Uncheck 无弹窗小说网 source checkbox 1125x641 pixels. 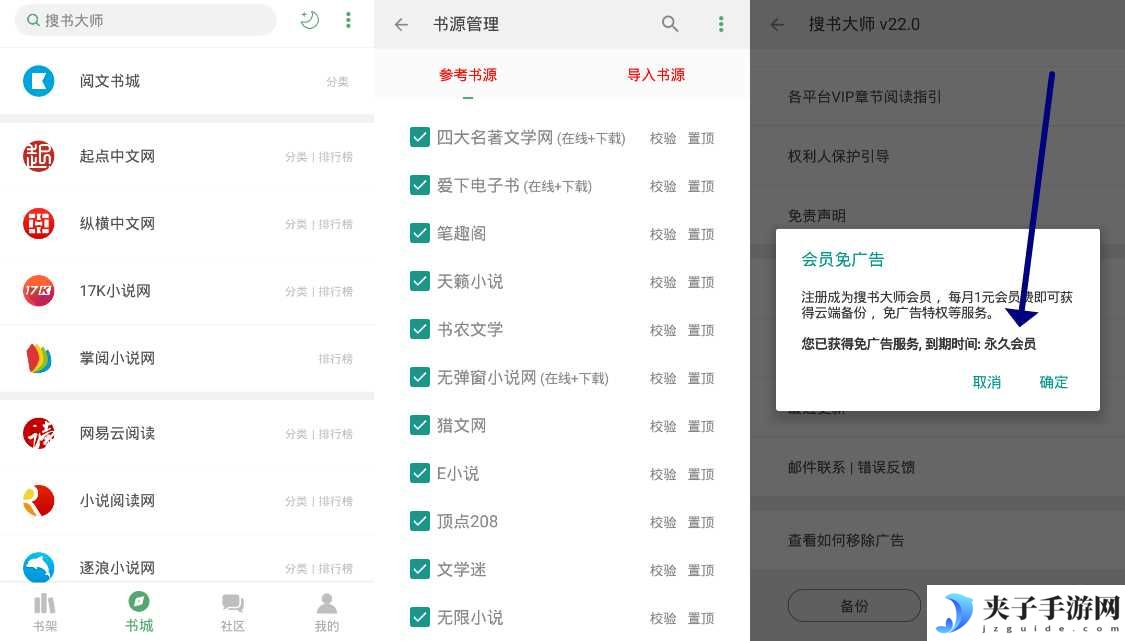click(420, 378)
